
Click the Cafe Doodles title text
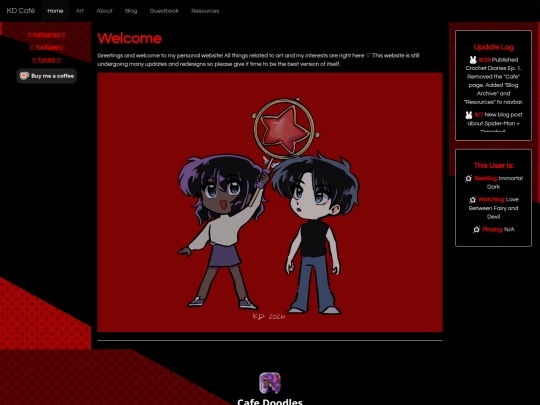[x=270, y=402]
